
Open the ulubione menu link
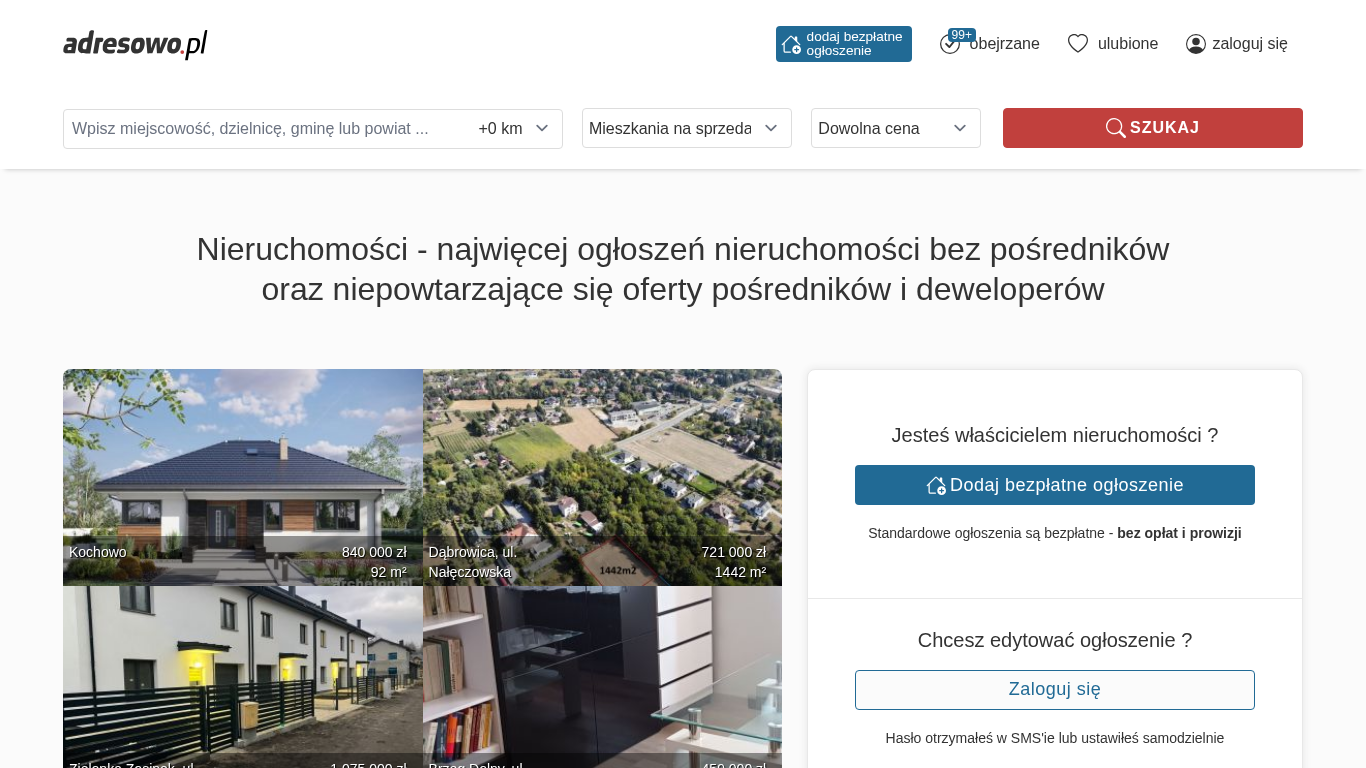pos(1127,44)
